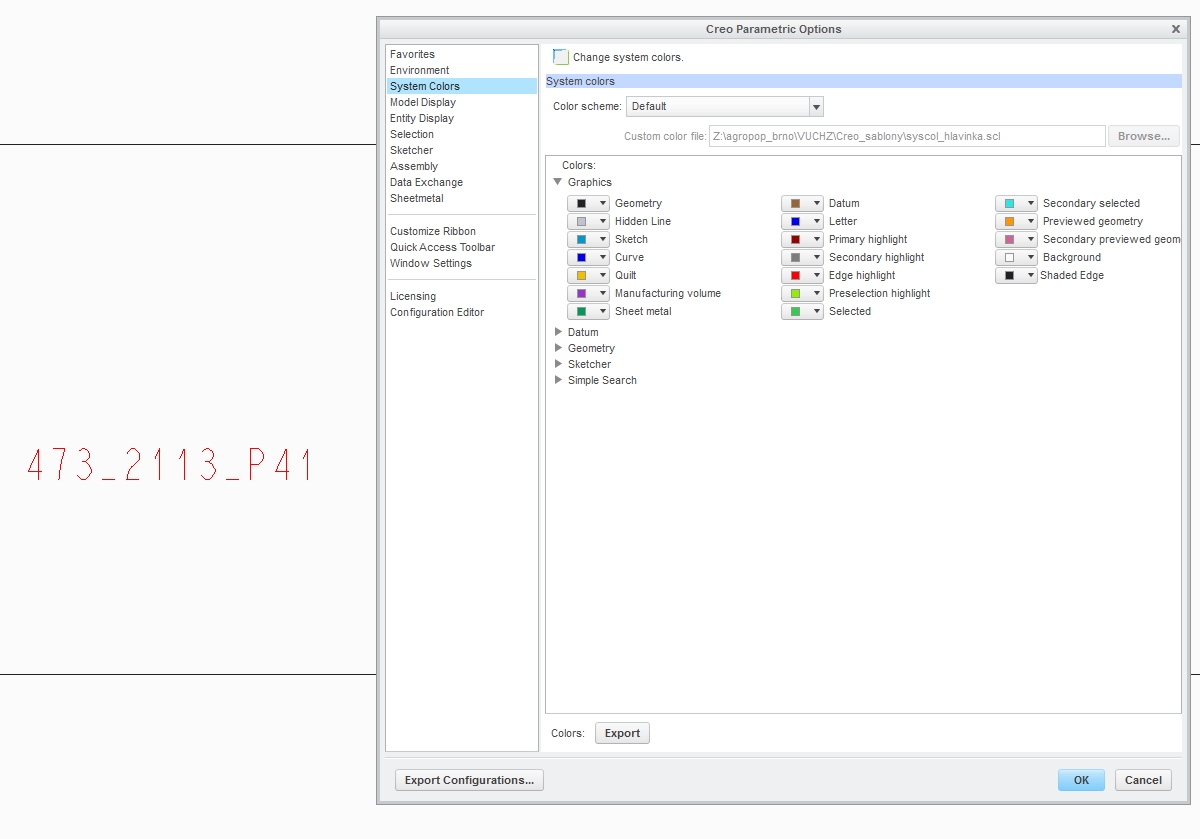Change the Secondary selected color
Screen dimensions: 1200x839
pos(1016,203)
